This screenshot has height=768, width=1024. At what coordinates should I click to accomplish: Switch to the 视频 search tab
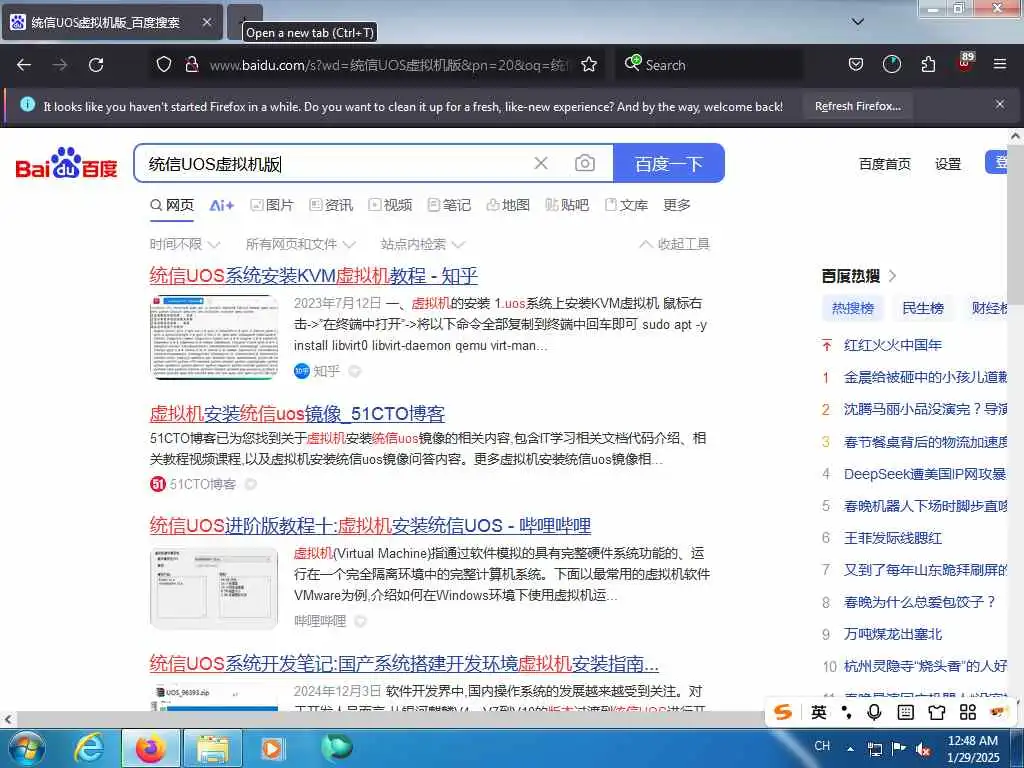pyautogui.click(x=390, y=205)
